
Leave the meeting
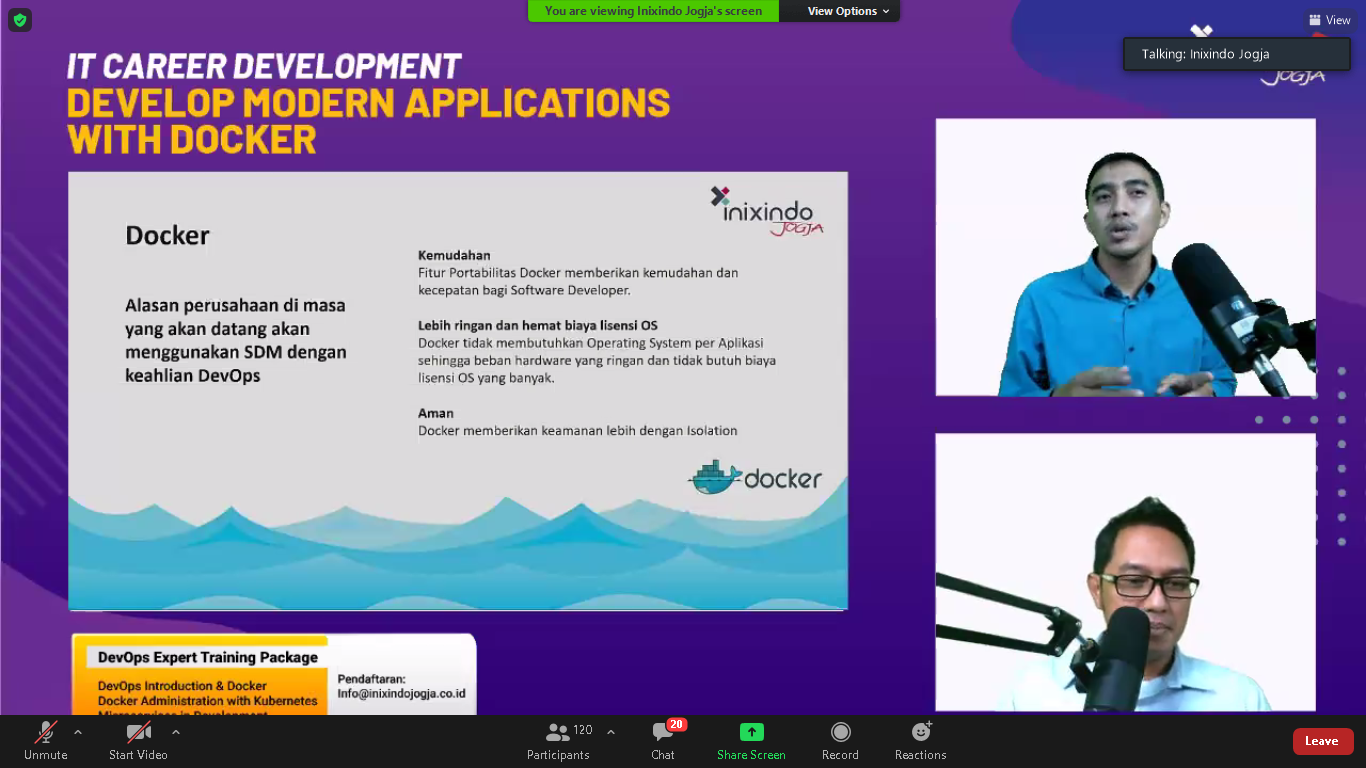[1323, 741]
